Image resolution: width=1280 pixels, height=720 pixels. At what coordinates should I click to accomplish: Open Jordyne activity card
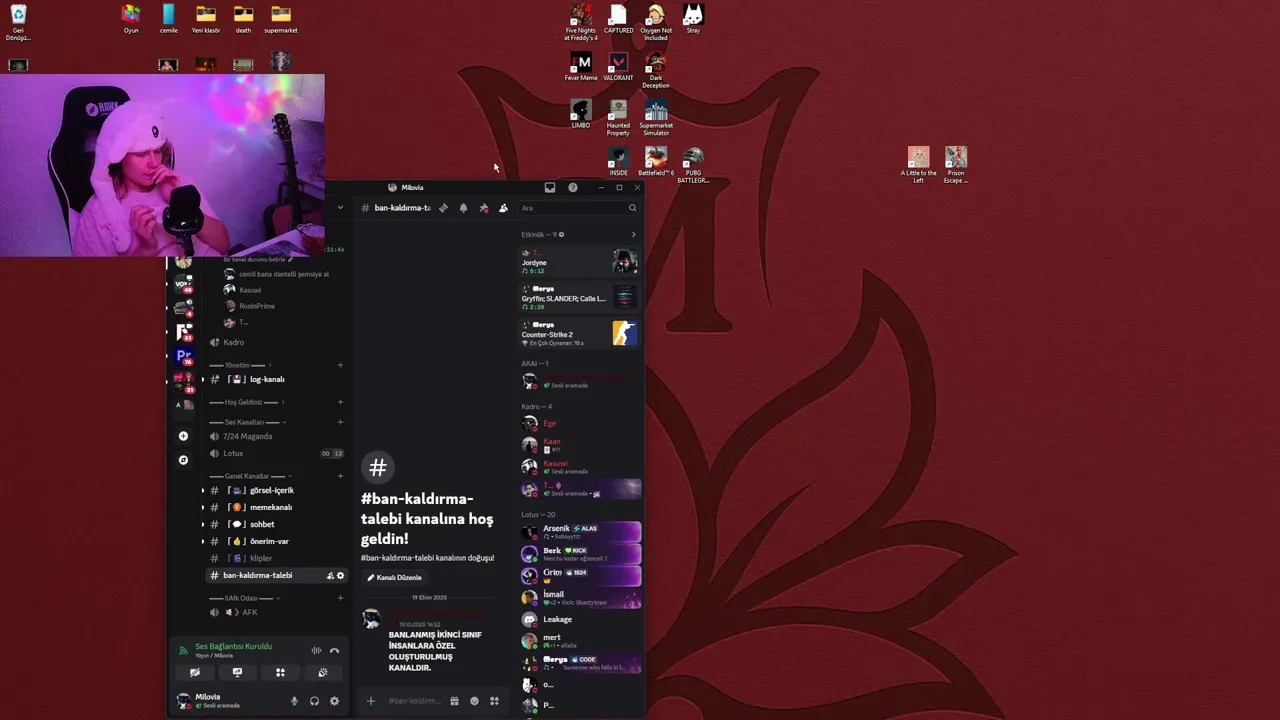coord(579,262)
